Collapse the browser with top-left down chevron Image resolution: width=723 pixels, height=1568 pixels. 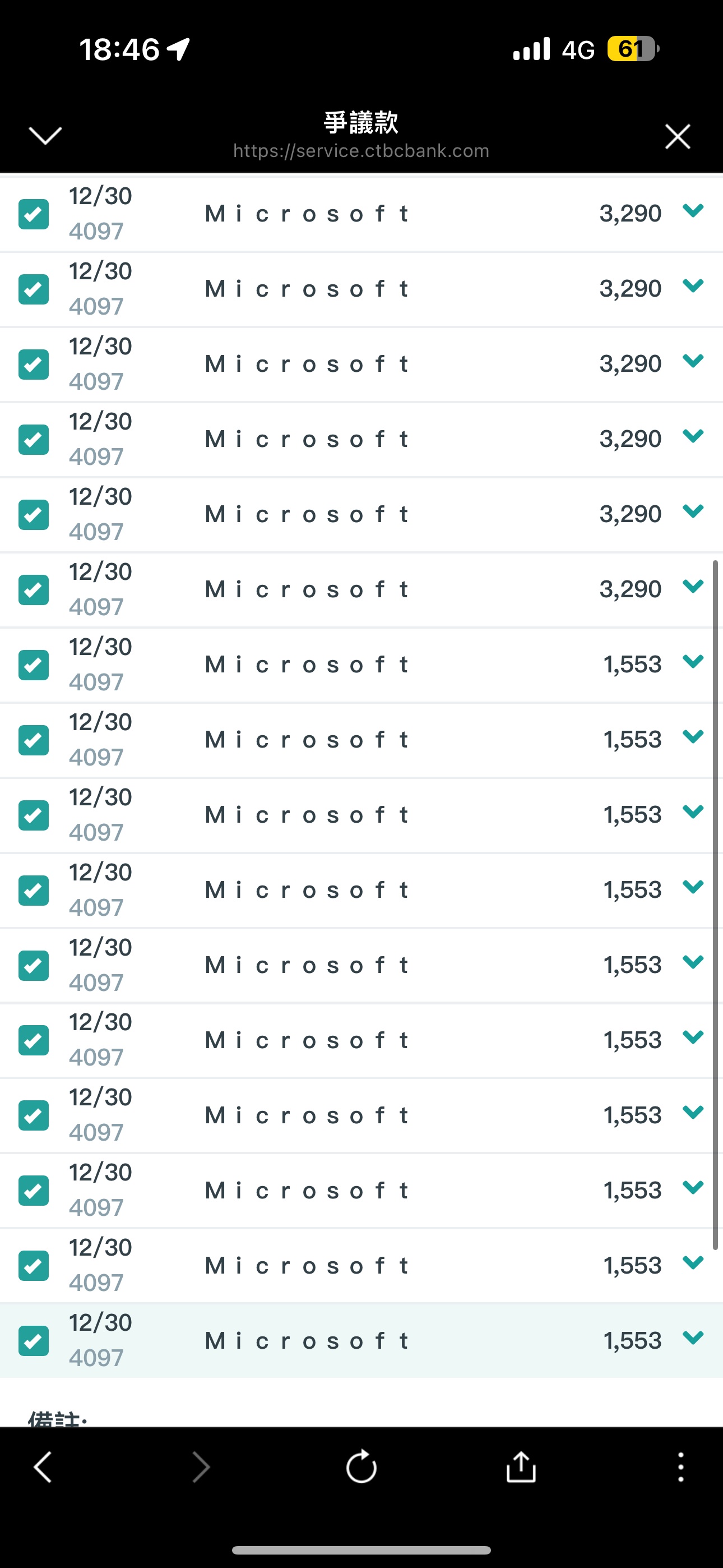(x=45, y=136)
